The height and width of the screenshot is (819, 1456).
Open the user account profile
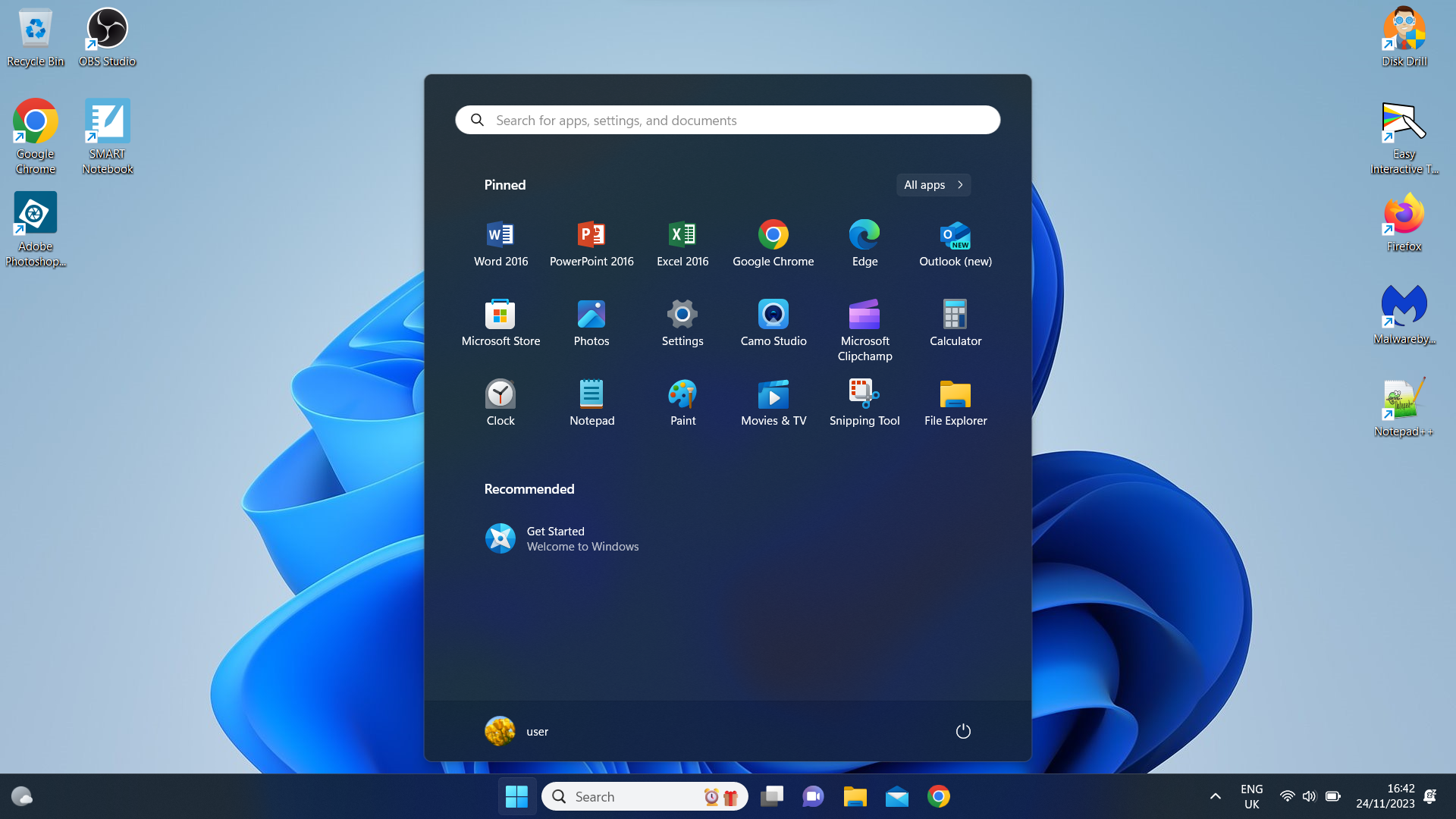pos(516,731)
